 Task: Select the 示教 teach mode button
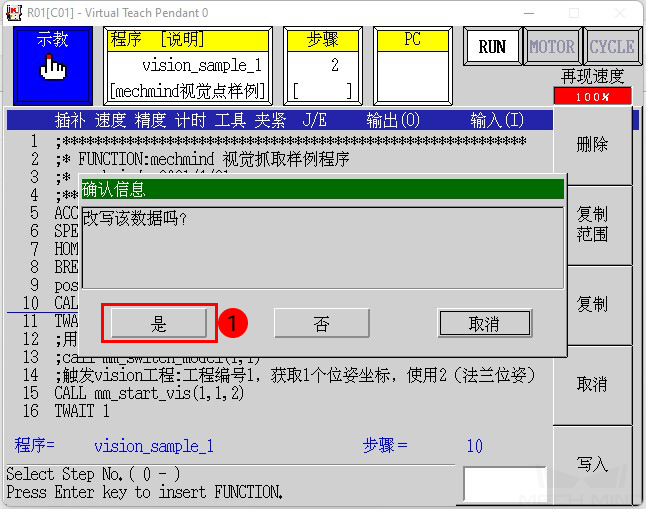coord(53,66)
